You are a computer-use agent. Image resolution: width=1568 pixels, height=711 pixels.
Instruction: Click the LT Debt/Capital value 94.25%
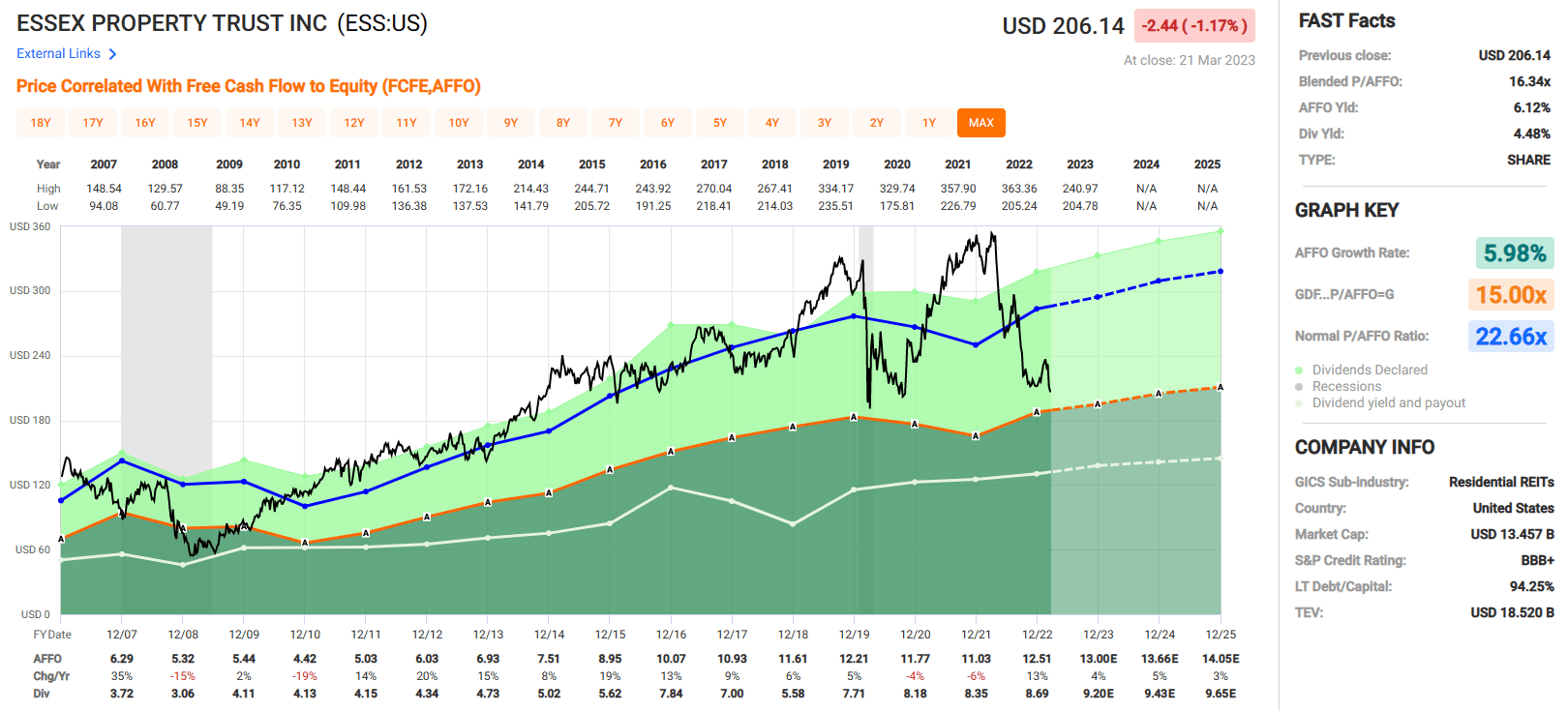[x=1532, y=586]
